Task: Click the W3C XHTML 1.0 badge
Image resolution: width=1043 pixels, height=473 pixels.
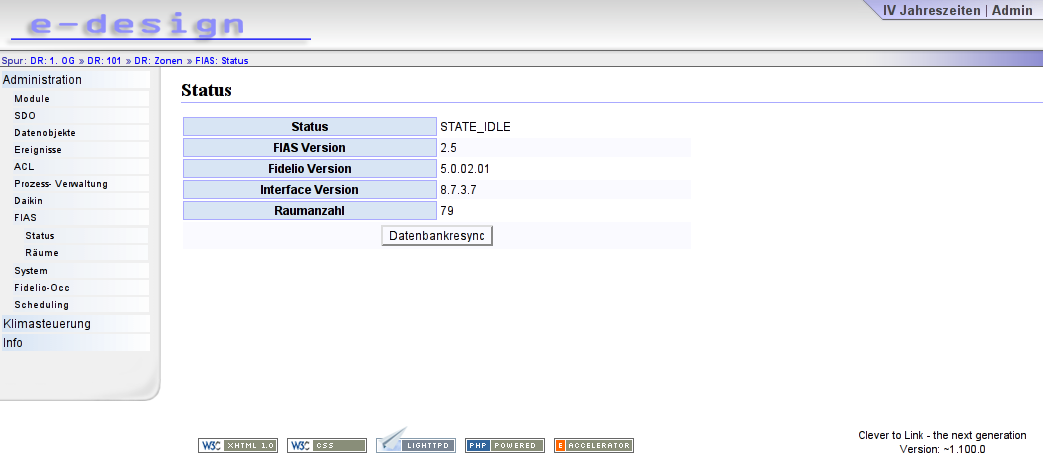Action: tap(237, 446)
